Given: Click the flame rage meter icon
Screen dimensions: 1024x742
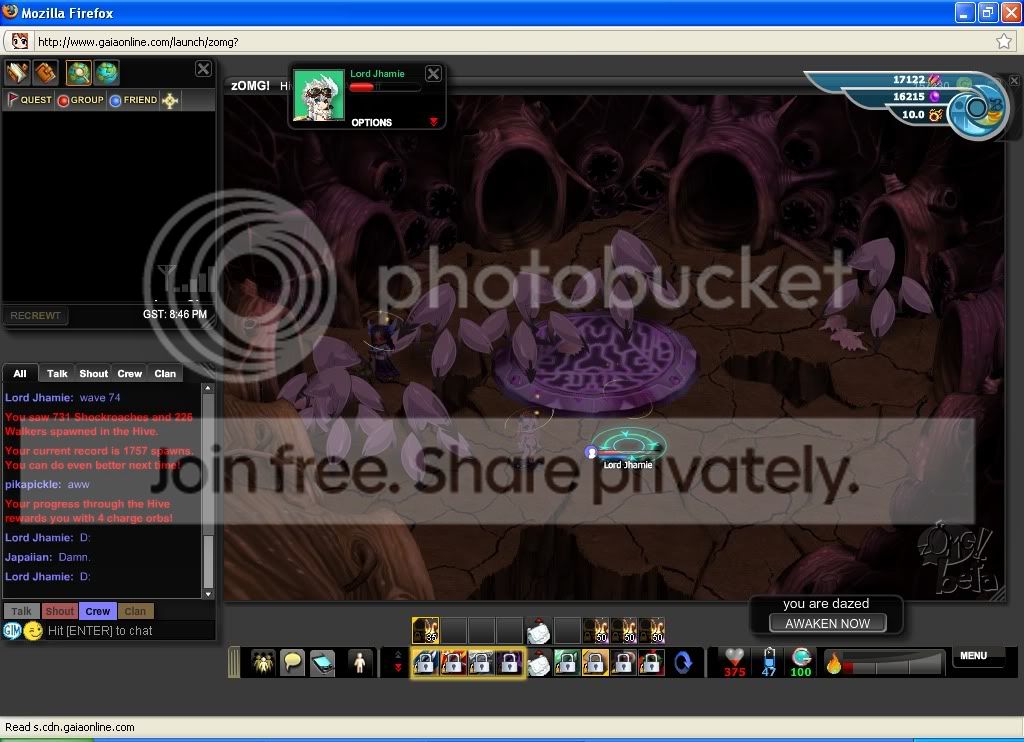Looking at the screenshot, I should (x=833, y=663).
